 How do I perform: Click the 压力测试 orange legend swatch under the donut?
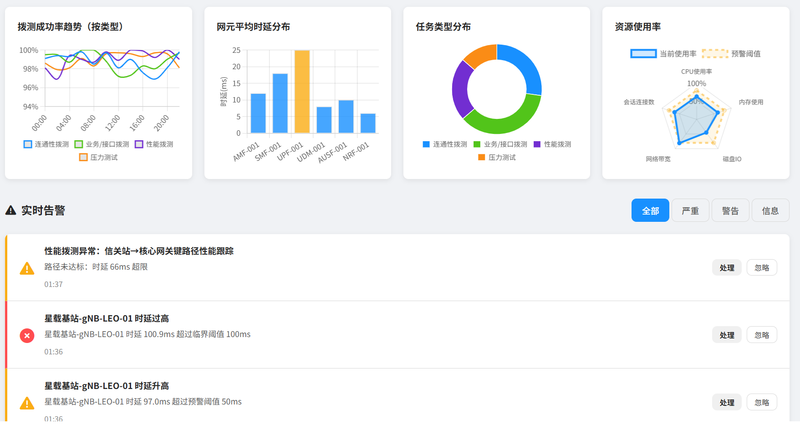tap(481, 157)
